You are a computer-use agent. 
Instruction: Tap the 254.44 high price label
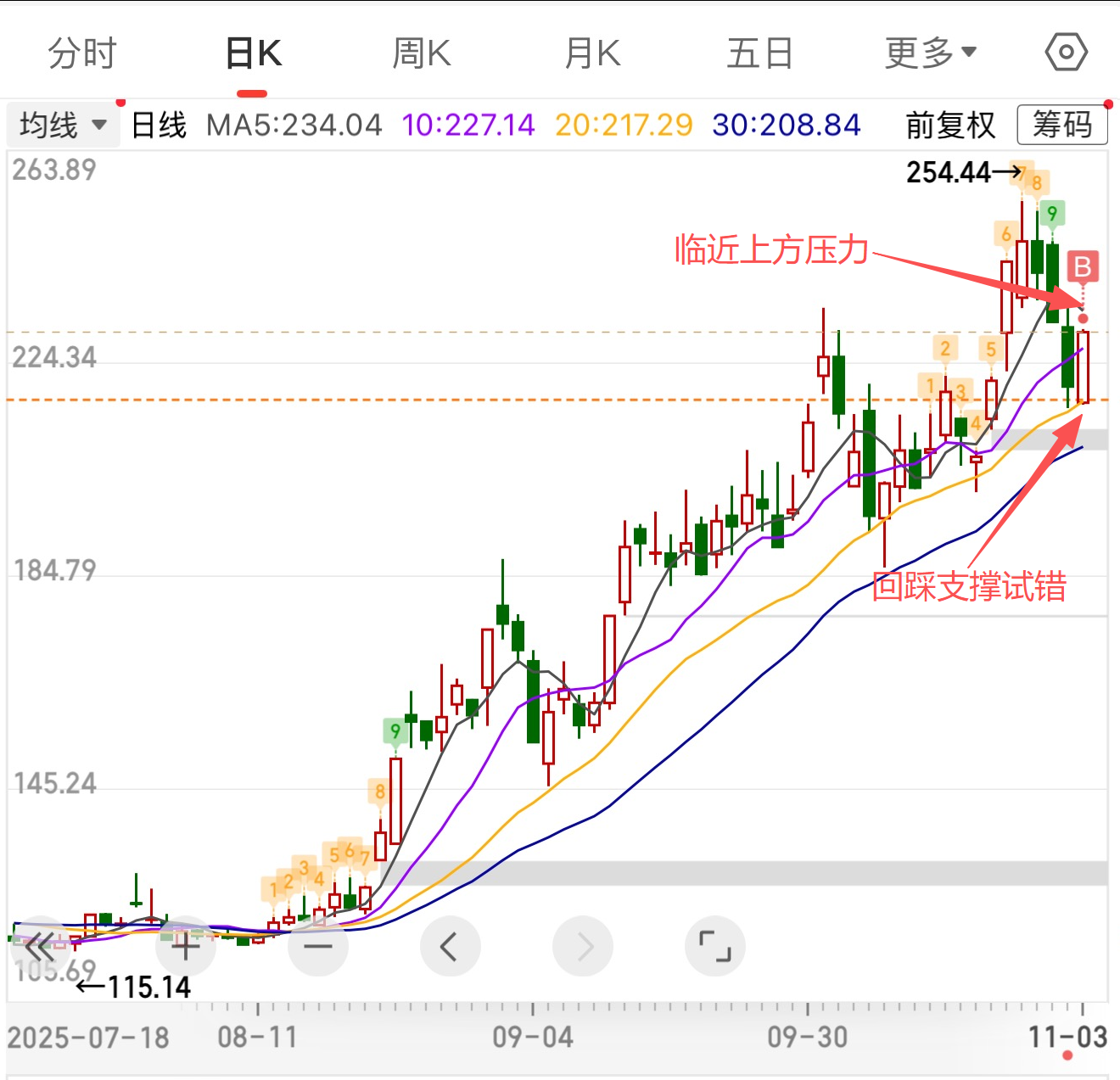coord(949,173)
